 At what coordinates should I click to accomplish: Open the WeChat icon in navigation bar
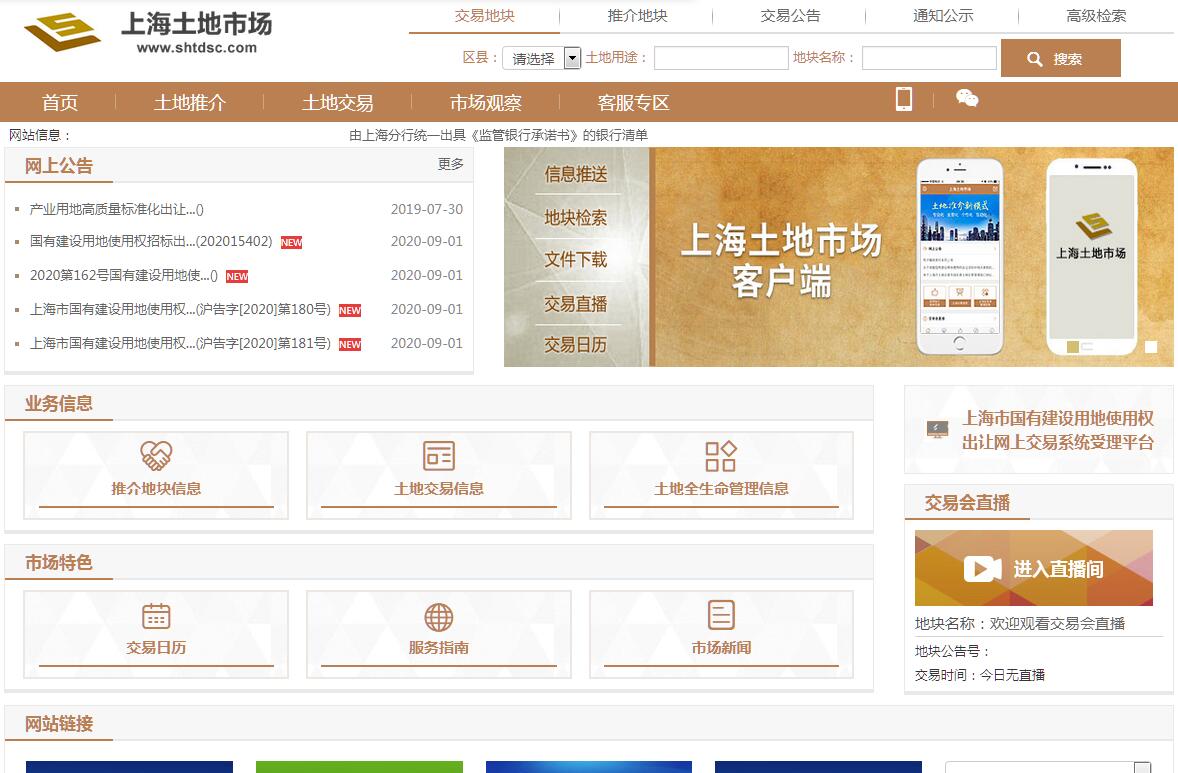click(967, 98)
